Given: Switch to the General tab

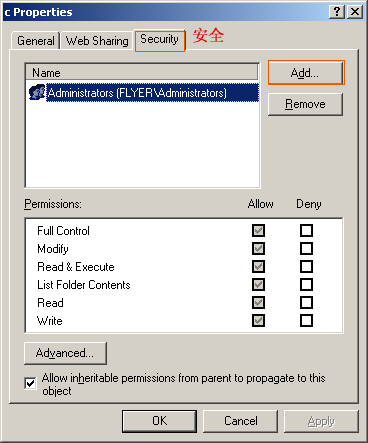Looking at the screenshot, I should (x=36, y=41).
